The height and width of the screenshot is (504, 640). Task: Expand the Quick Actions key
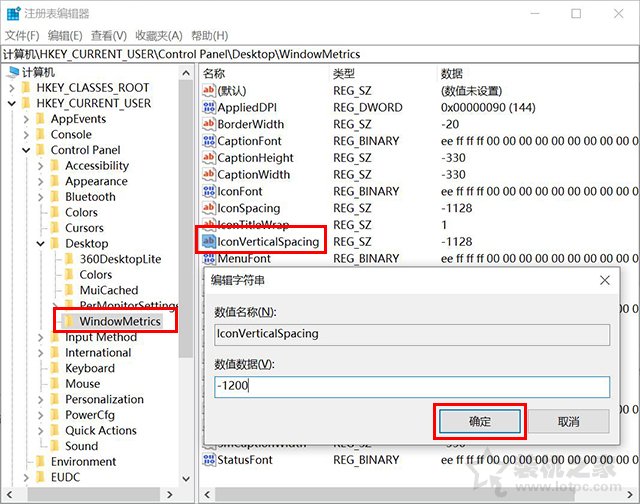pos(40,431)
